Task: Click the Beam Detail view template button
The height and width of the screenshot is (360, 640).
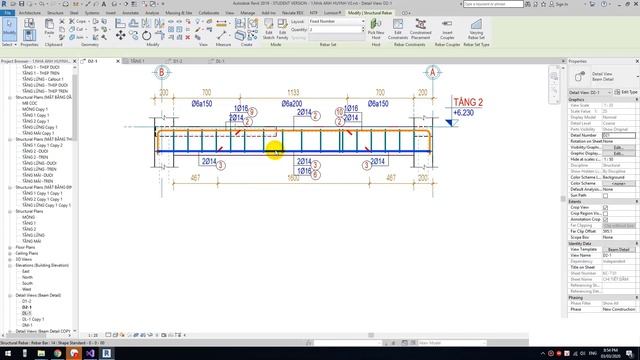Action: 618,249
